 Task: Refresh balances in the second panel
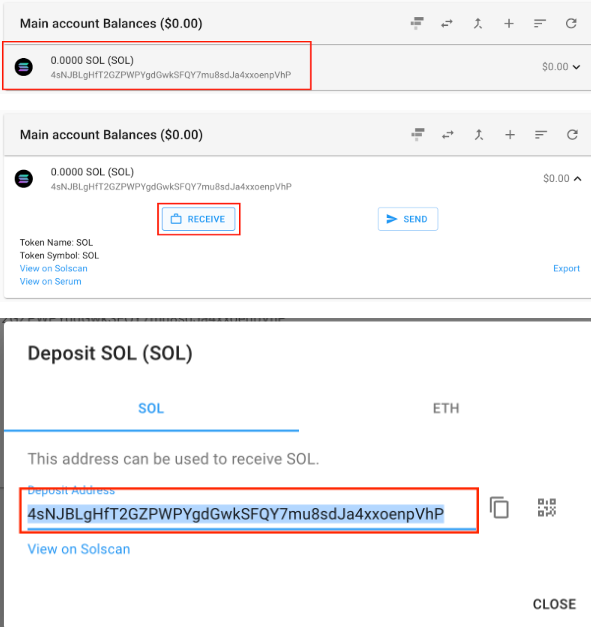572,135
